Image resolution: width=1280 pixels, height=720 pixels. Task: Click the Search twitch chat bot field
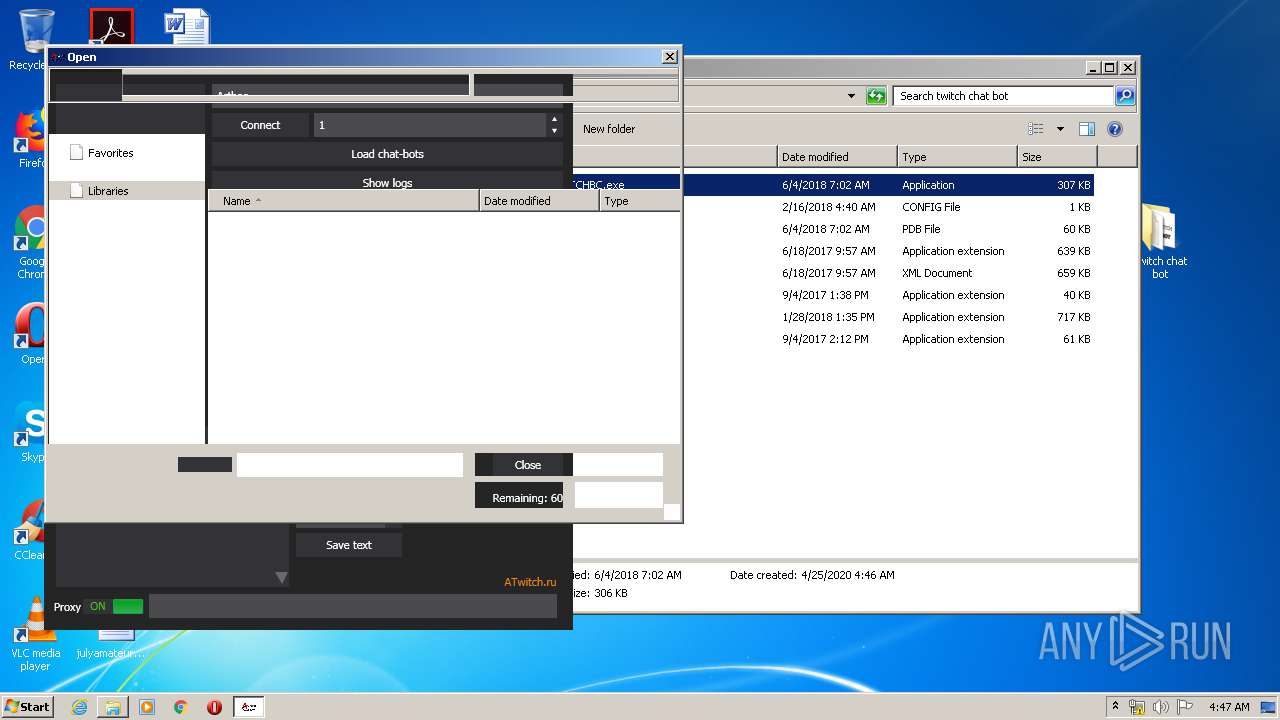[x=1003, y=96]
